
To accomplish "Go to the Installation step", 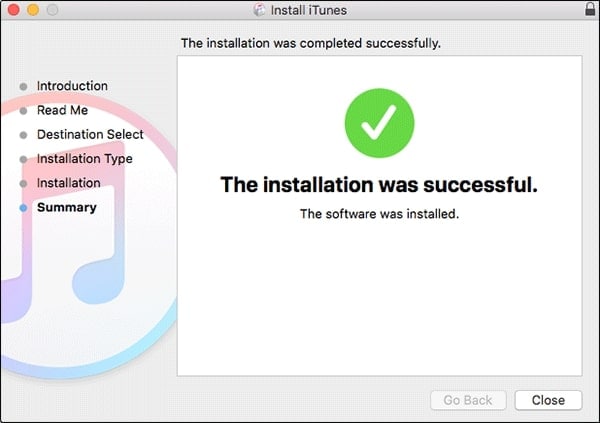I will tap(68, 183).
